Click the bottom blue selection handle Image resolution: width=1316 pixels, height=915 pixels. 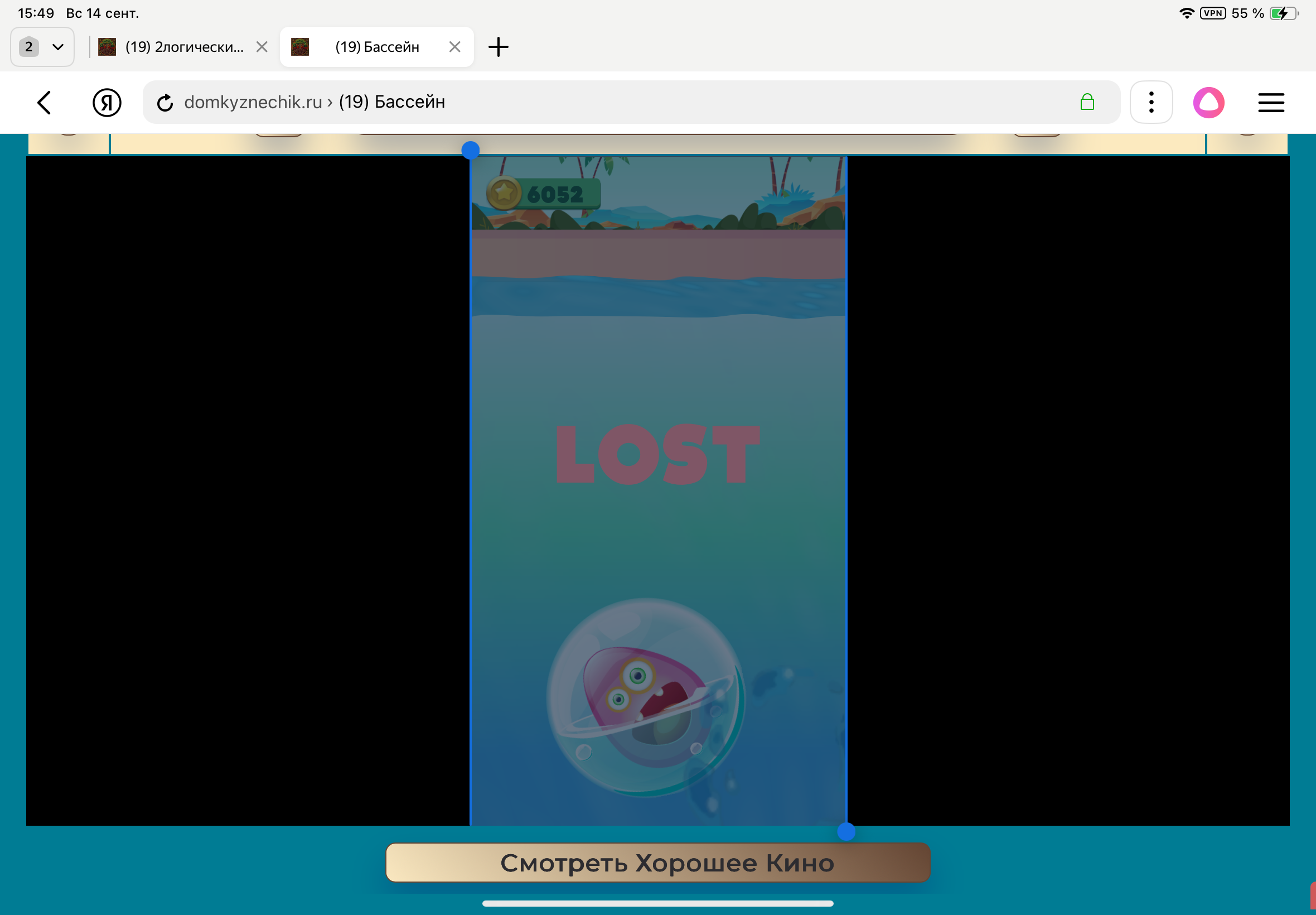[846, 831]
